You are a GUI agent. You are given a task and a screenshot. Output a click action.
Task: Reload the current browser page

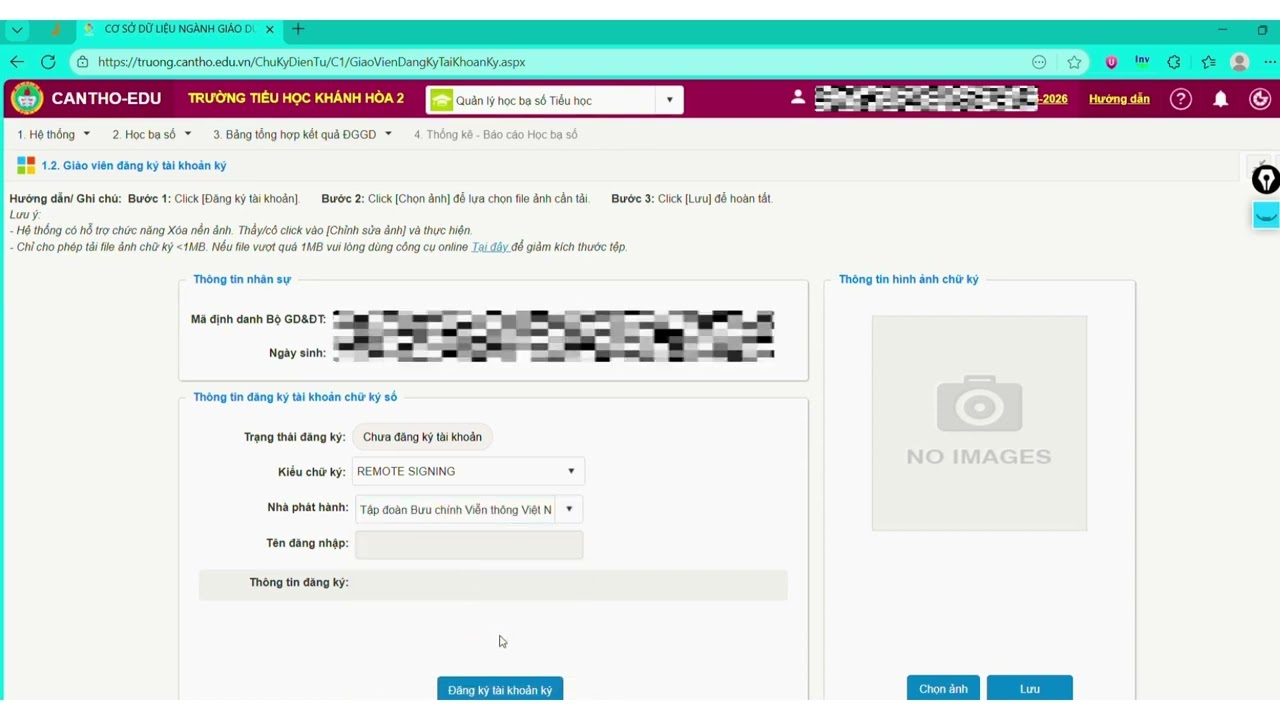point(48,62)
